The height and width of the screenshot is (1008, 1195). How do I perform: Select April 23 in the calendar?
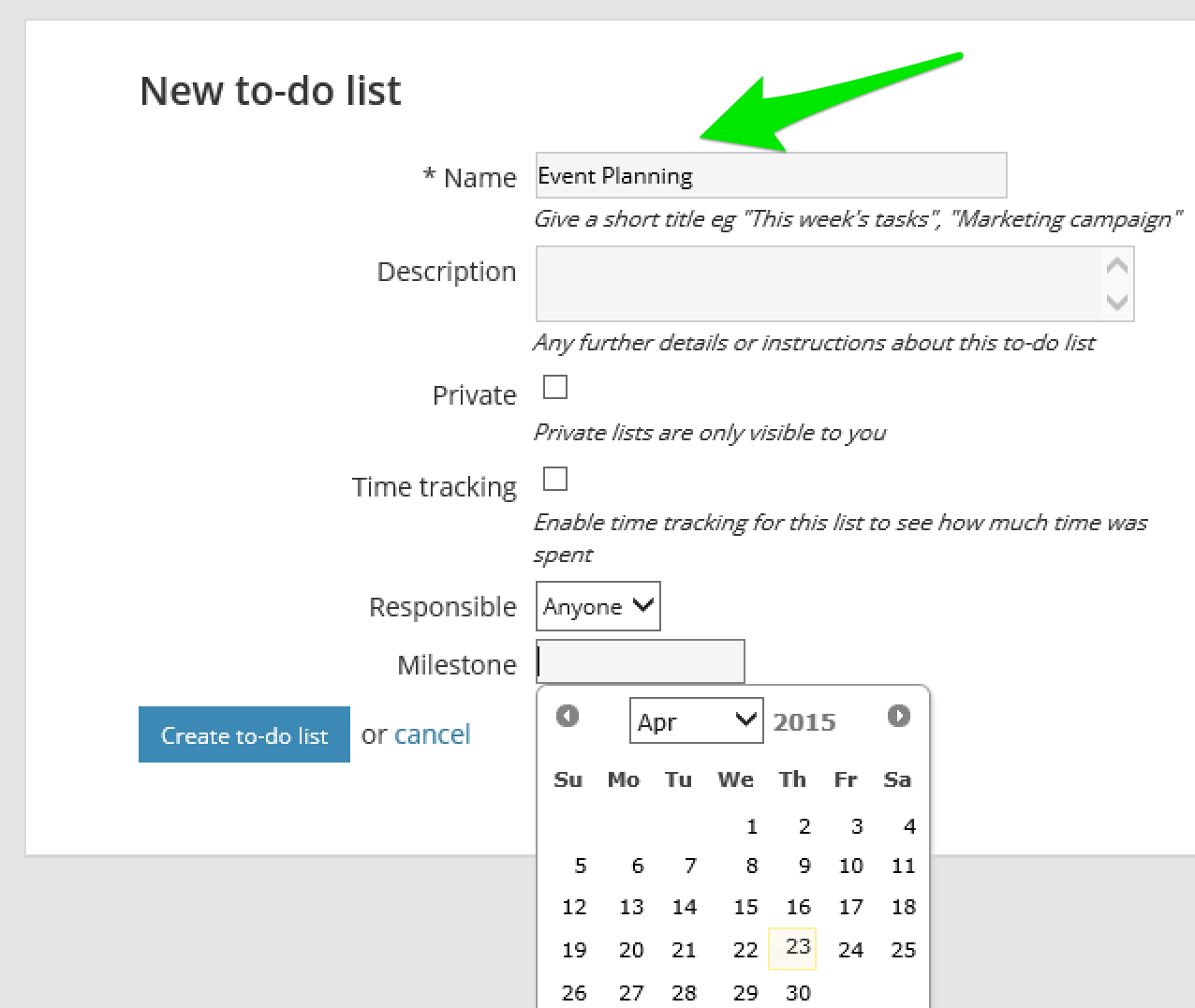coord(797,947)
